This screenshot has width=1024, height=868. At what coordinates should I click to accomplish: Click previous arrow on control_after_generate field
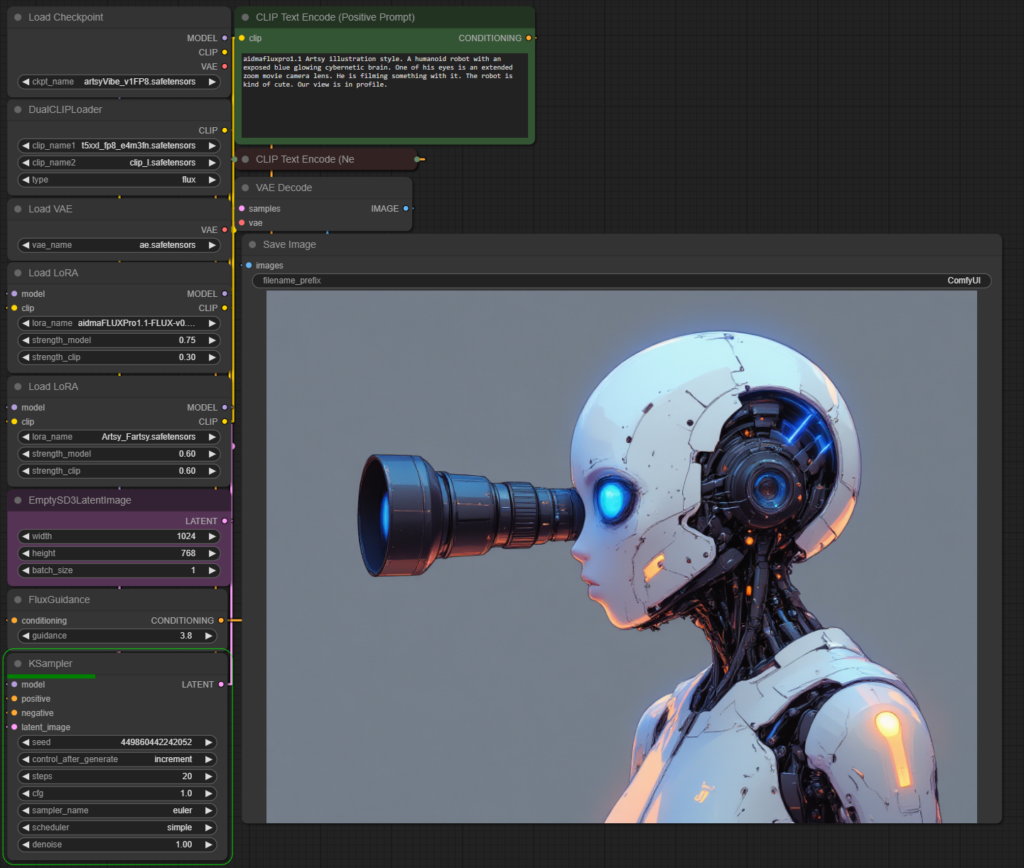point(25,760)
